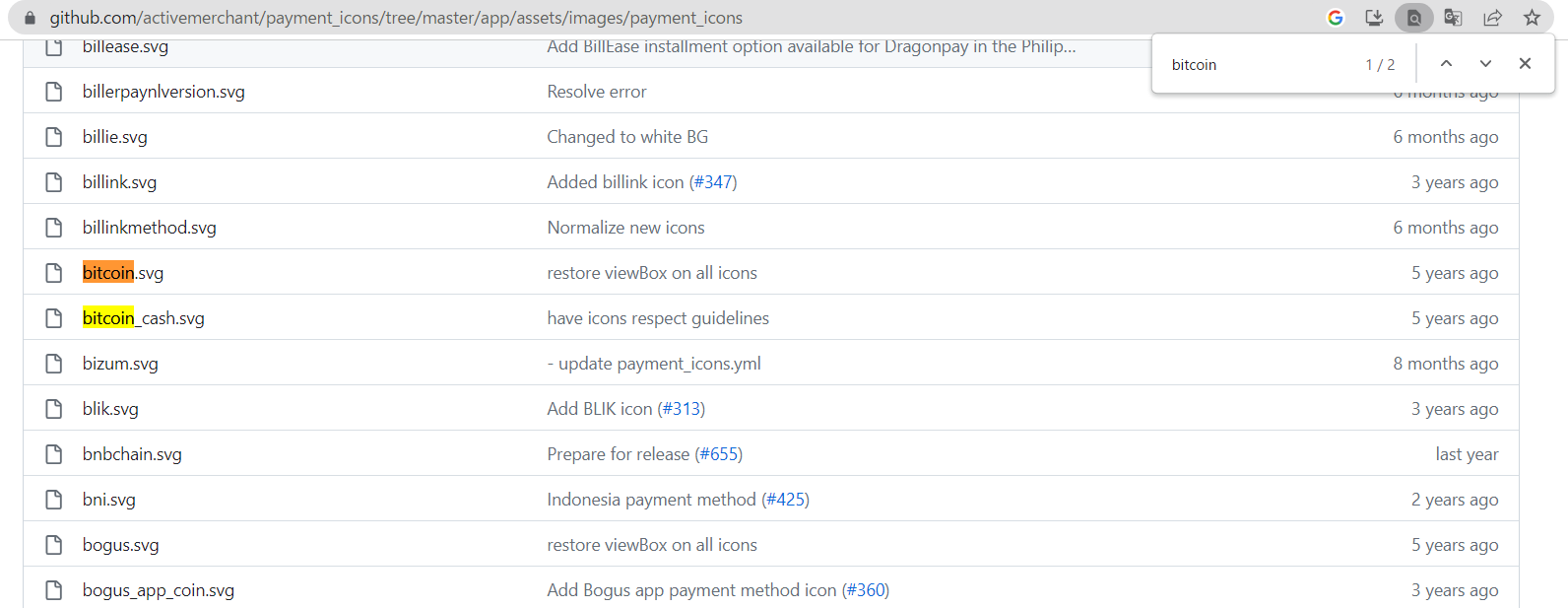Click the site lock icon
This screenshot has width=1568, height=608.
point(30,18)
